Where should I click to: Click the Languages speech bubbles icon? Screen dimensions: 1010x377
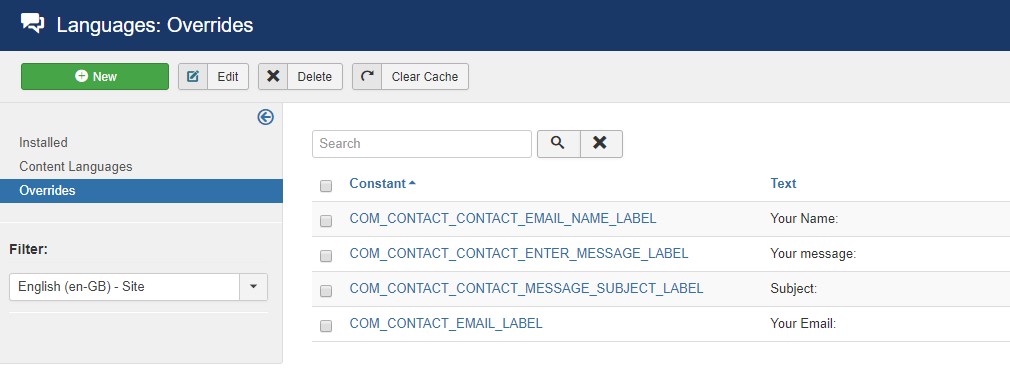(33, 23)
